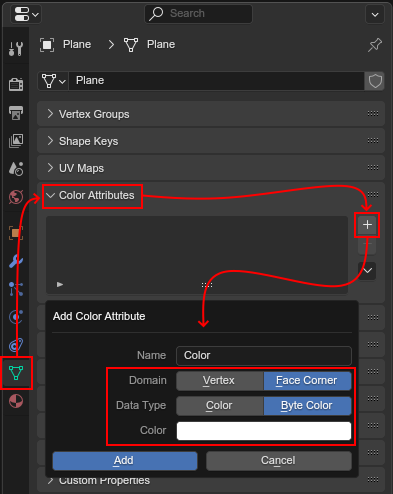Viewport: 393px width, 494px height.
Task: Expand the Vertex Groups panel
Action: pyautogui.click(x=50, y=114)
